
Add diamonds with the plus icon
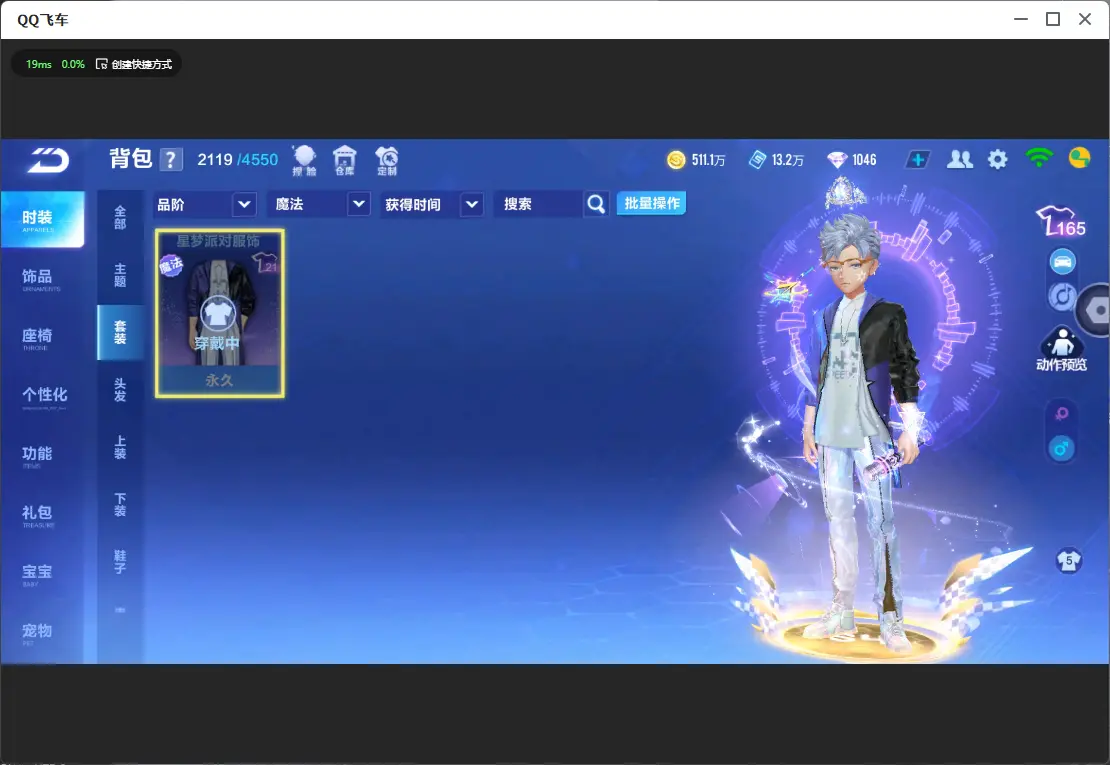click(x=917, y=160)
